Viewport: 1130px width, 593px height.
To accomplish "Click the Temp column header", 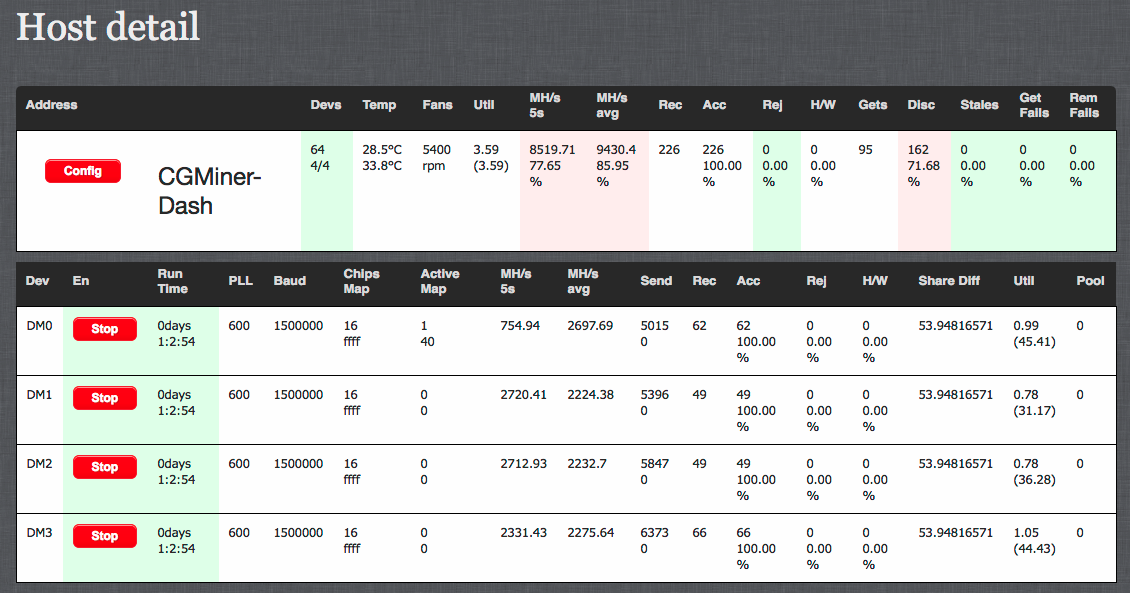I will [x=379, y=105].
